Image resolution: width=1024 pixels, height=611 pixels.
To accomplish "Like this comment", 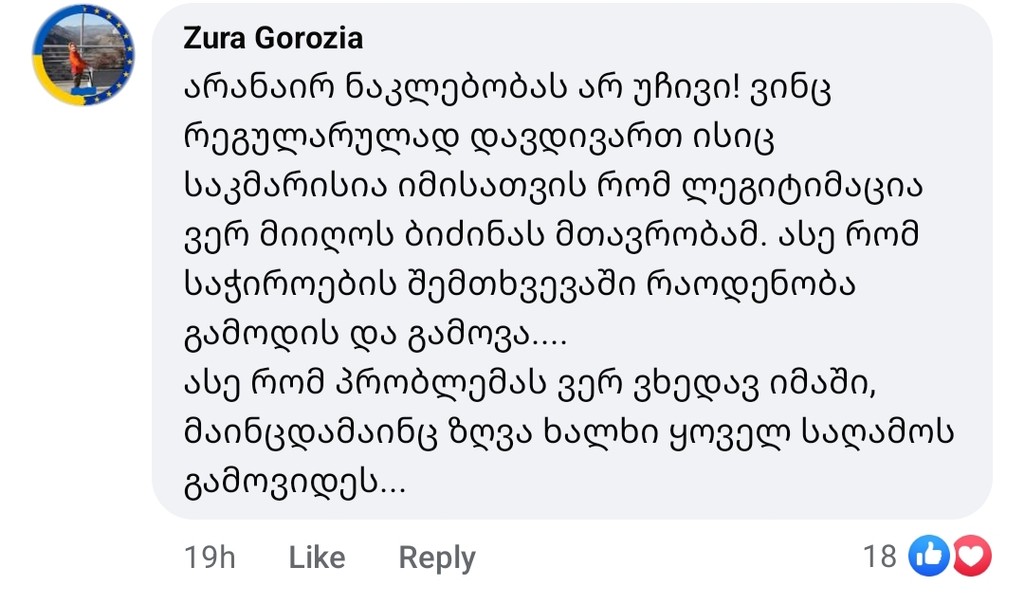I will (x=316, y=557).
